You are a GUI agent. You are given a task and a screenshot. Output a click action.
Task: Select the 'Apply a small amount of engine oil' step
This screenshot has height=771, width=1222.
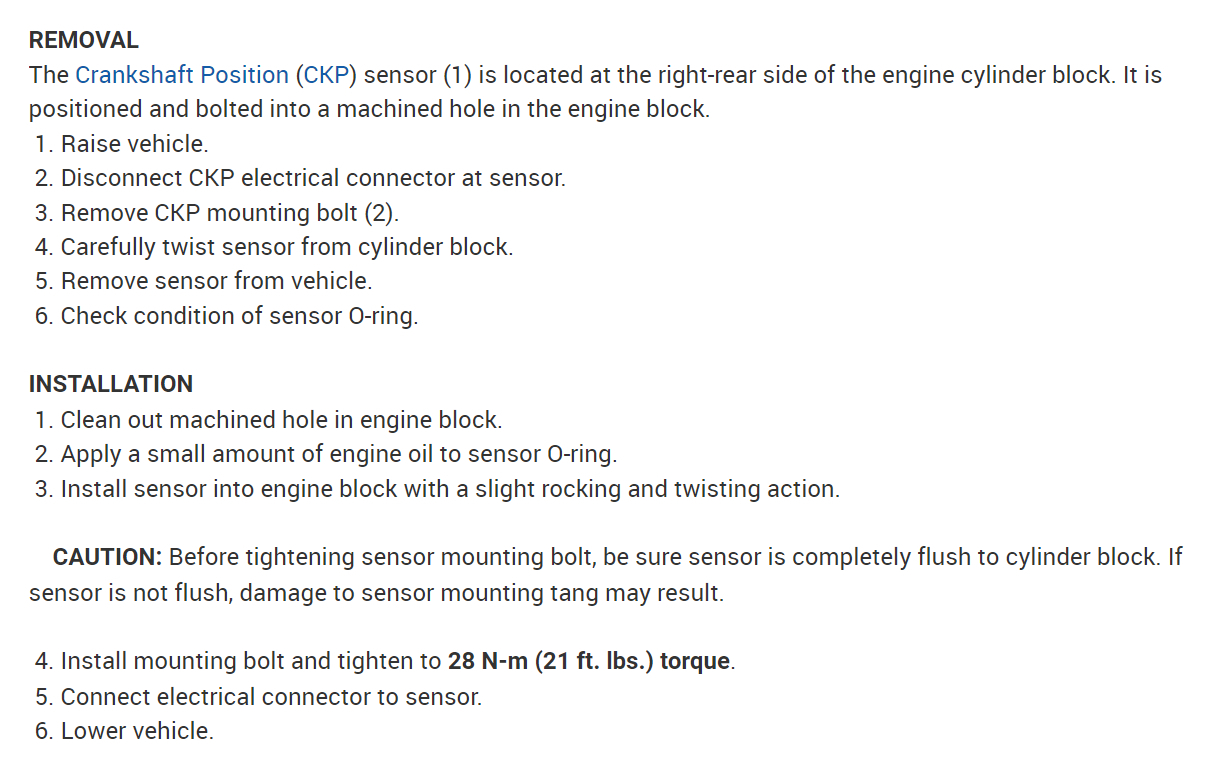point(338,454)
